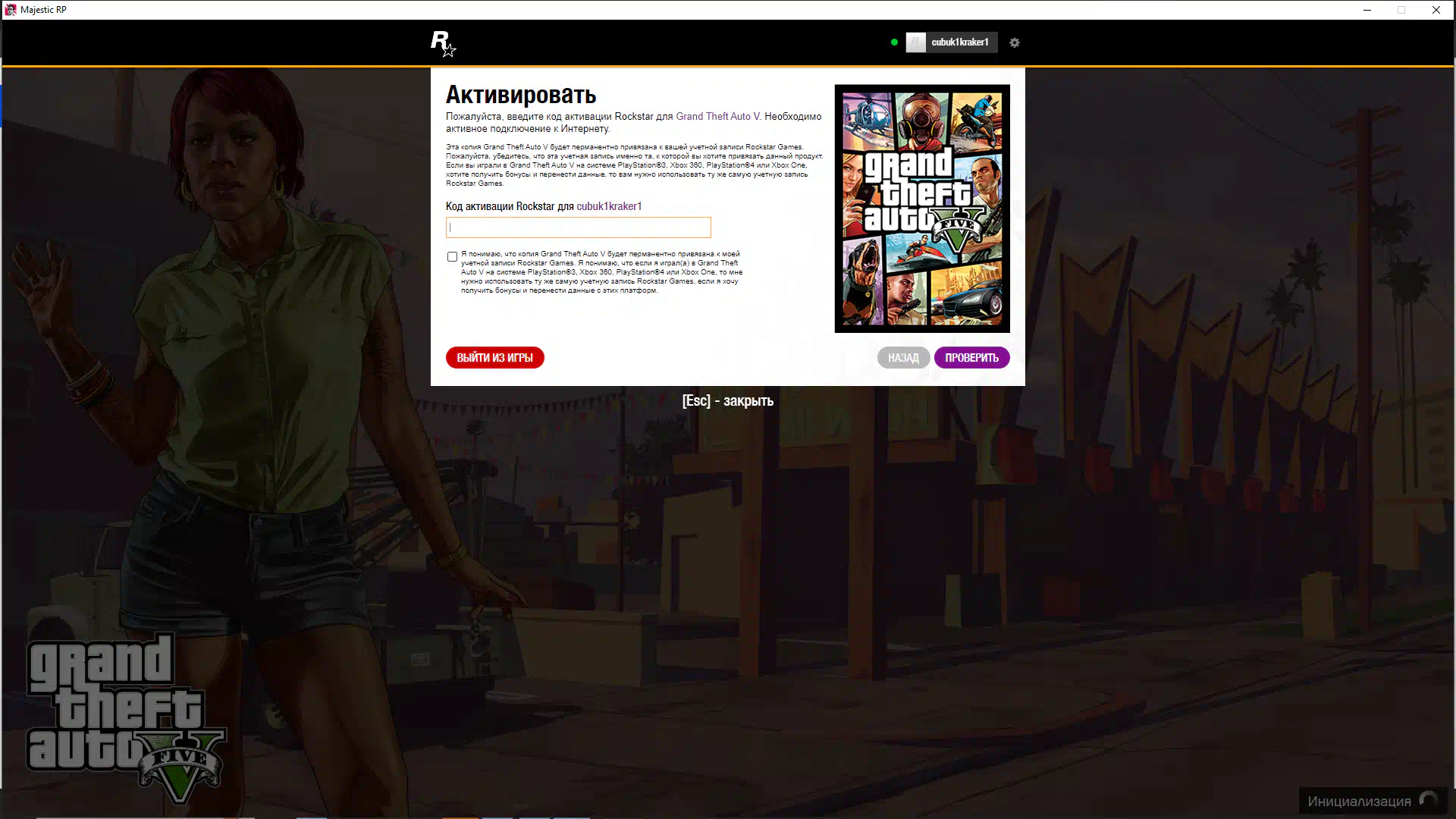
Task: Close the Majestic RP window
Action: 1436,10
